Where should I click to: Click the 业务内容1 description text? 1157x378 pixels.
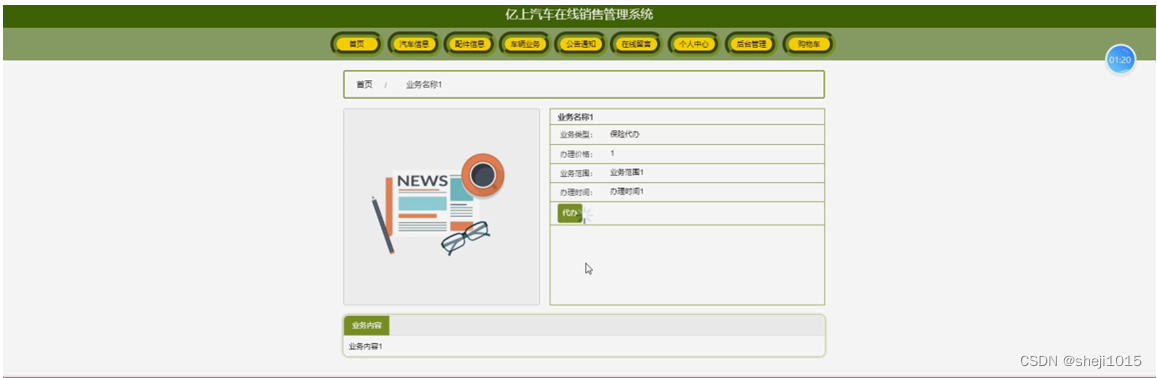tap(365, 346)
